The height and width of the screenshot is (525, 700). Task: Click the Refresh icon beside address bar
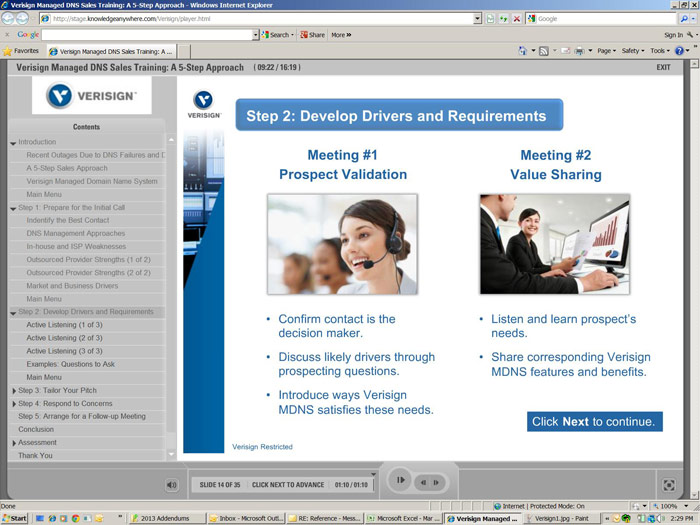[503, 18]
